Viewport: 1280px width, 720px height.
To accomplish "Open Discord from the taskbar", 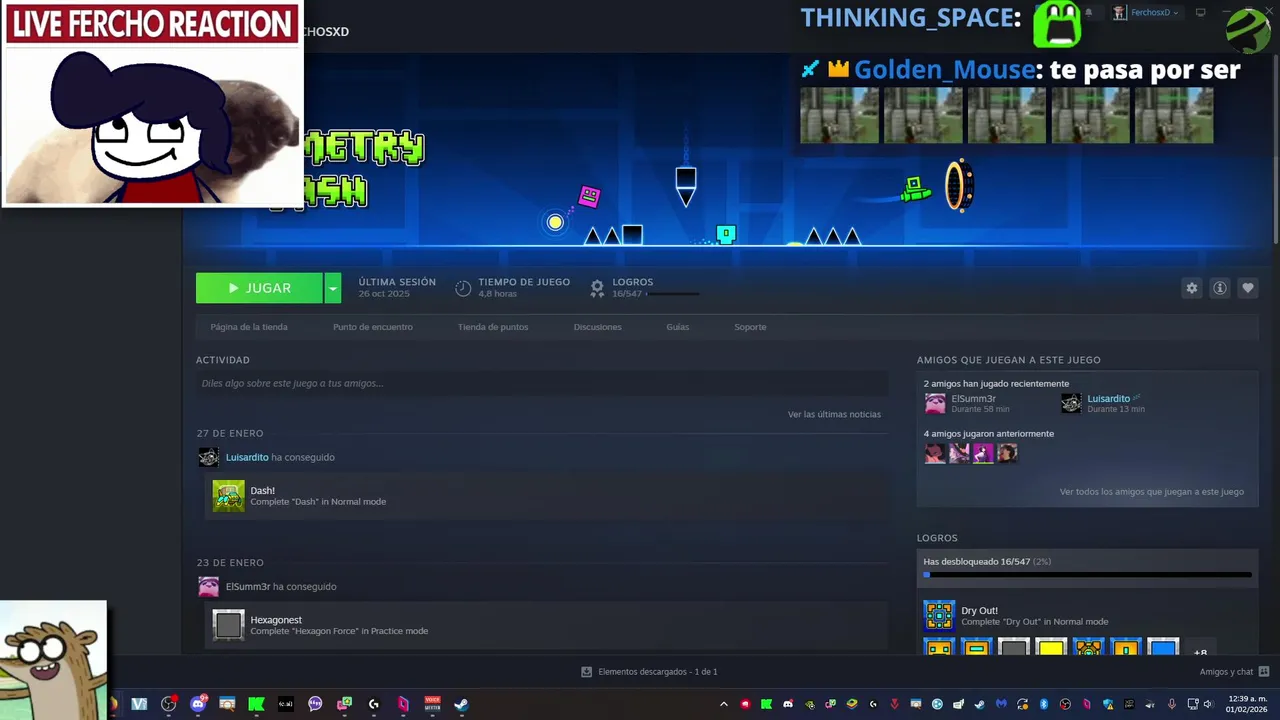I will [198, 704].
